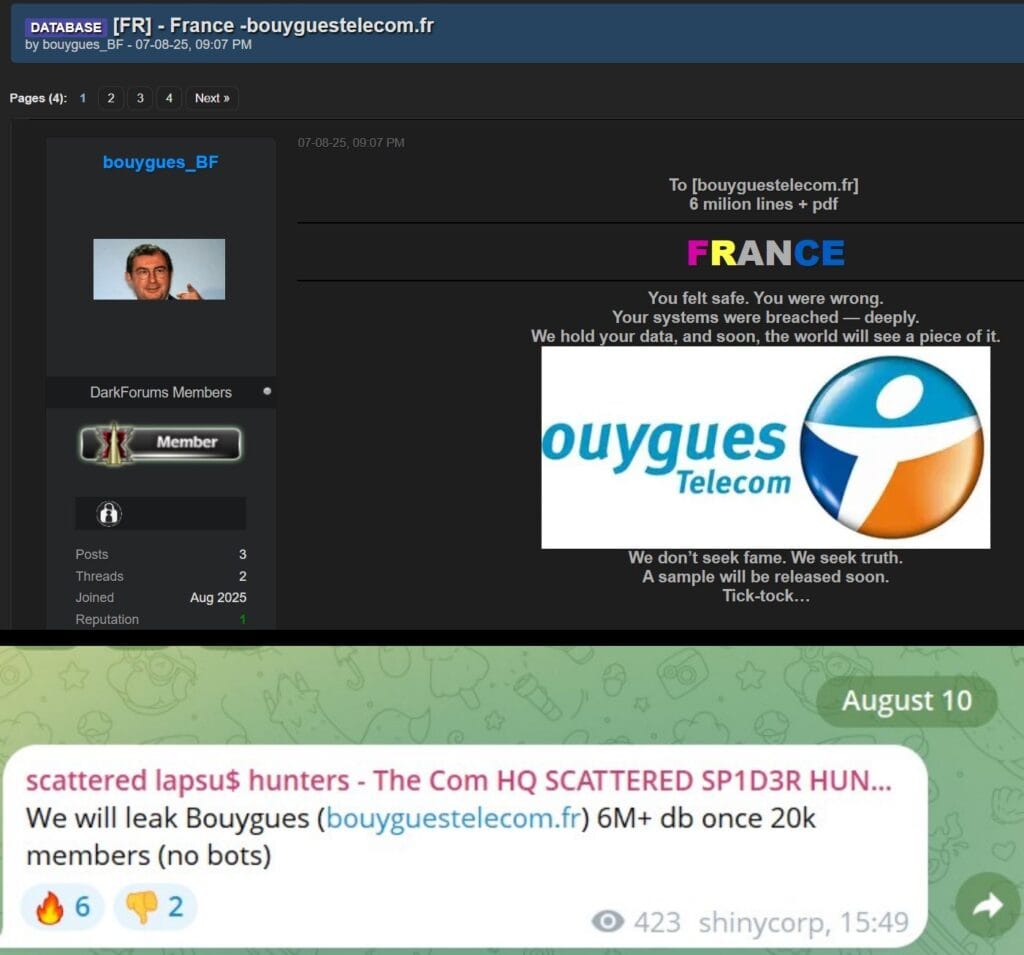Click the Member rank badge
The width and height of the screenshot is (1024, 955).
tap(161, 443)
